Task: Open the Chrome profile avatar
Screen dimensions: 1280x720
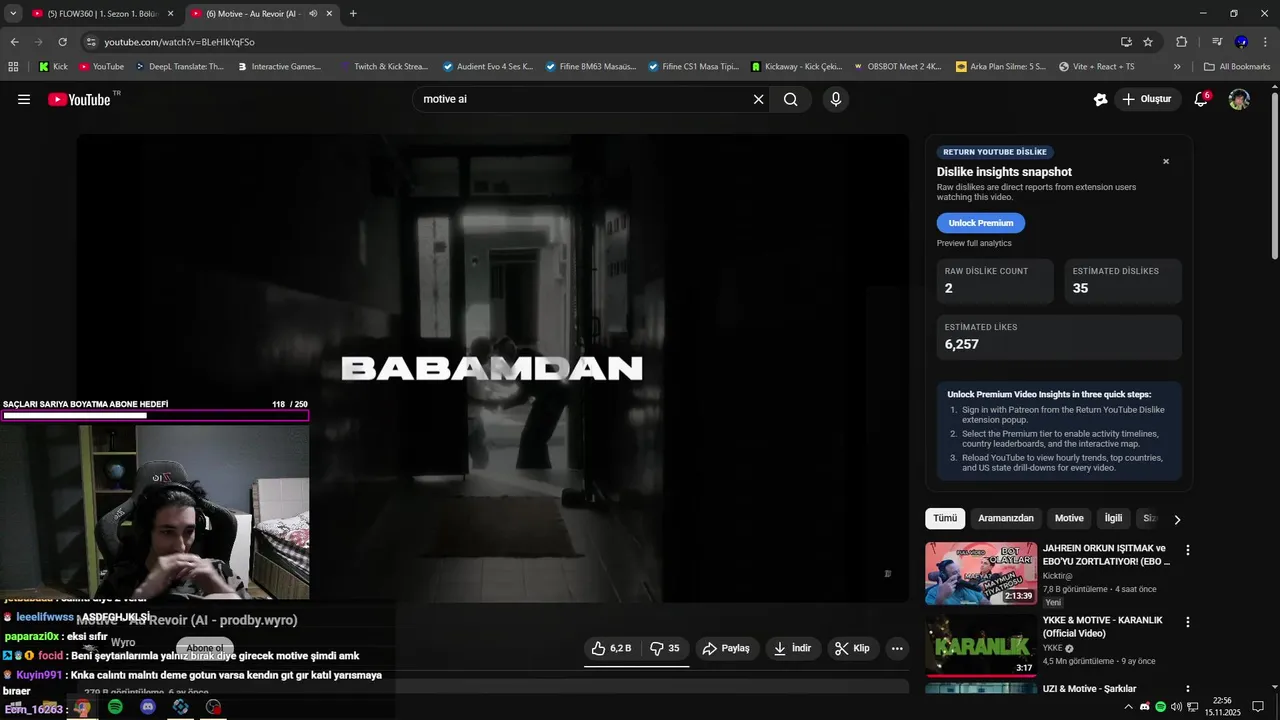Action: (1241, 42)
